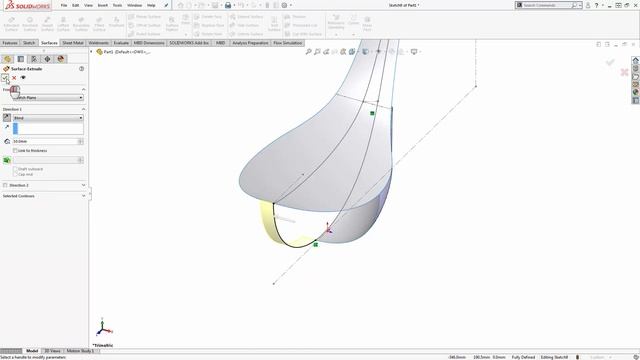
Task: Toggle the Draft outward checkbox
Action: coord(16,169)
